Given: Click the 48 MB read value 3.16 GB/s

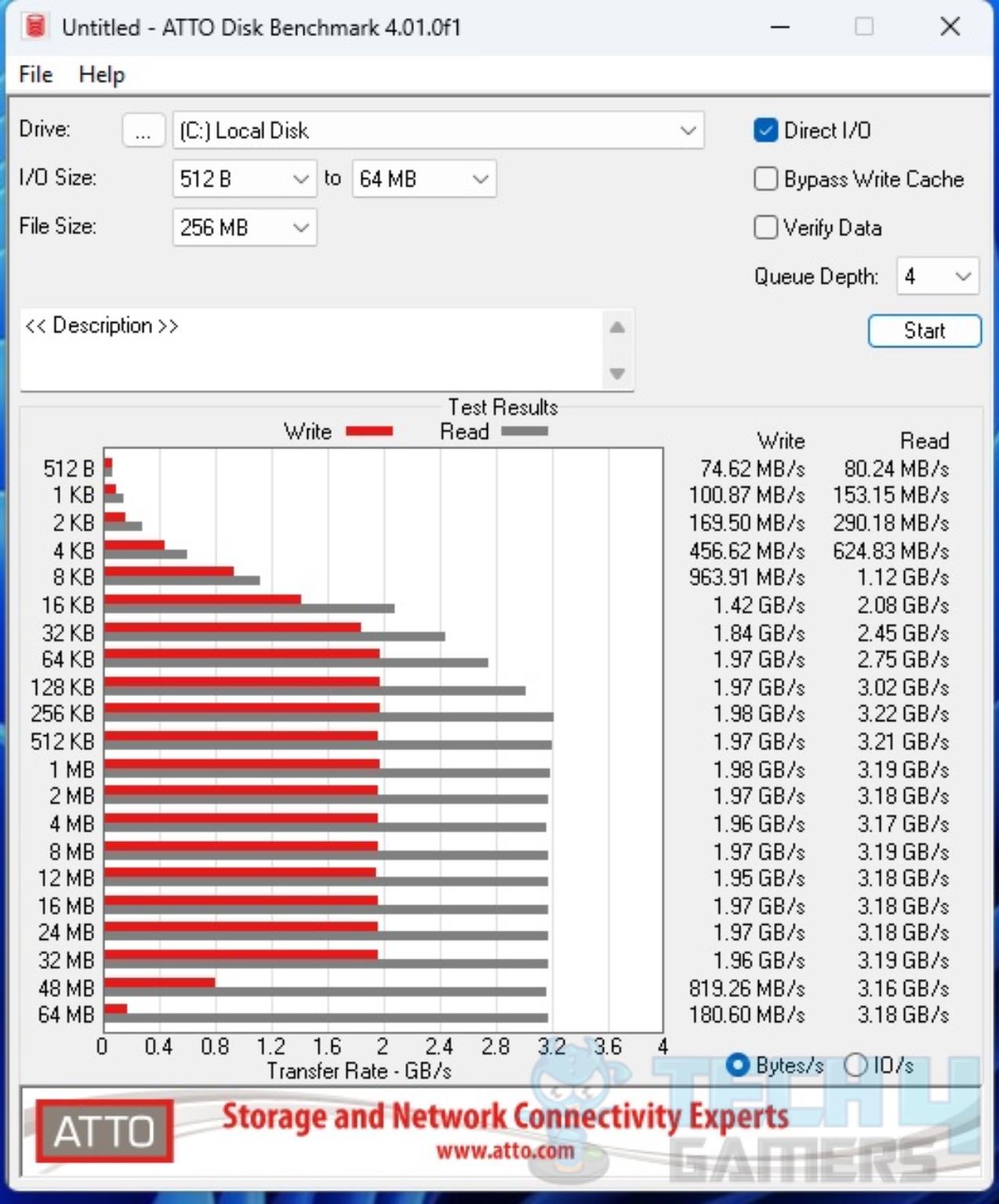Looking at the screenshot, I should (903, 988).
